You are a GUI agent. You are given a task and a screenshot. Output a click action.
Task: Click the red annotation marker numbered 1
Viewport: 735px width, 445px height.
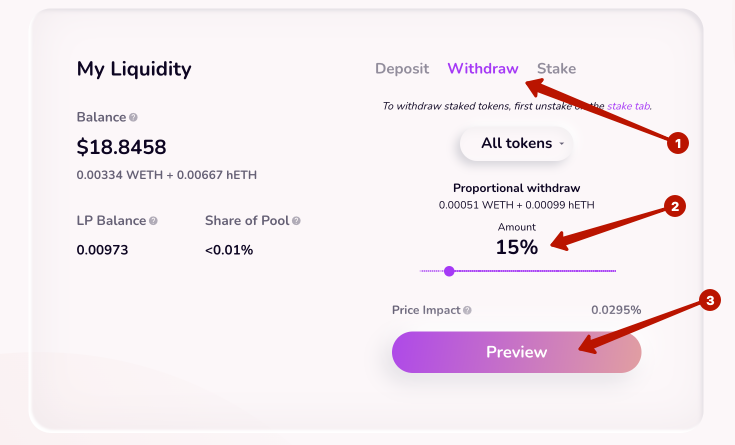pyautogui.click(x=677, y=143)
